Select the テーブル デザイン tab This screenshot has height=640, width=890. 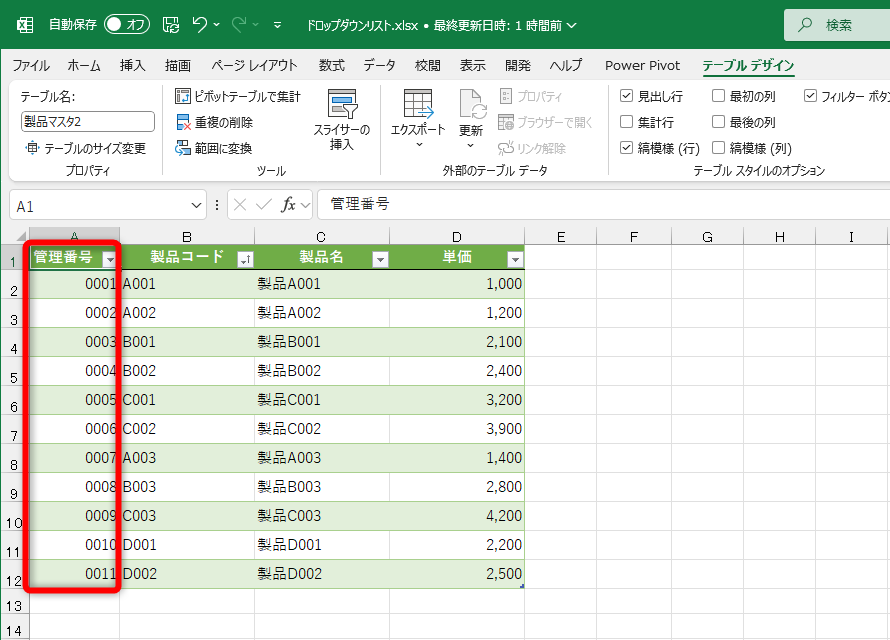click(748, 65)
